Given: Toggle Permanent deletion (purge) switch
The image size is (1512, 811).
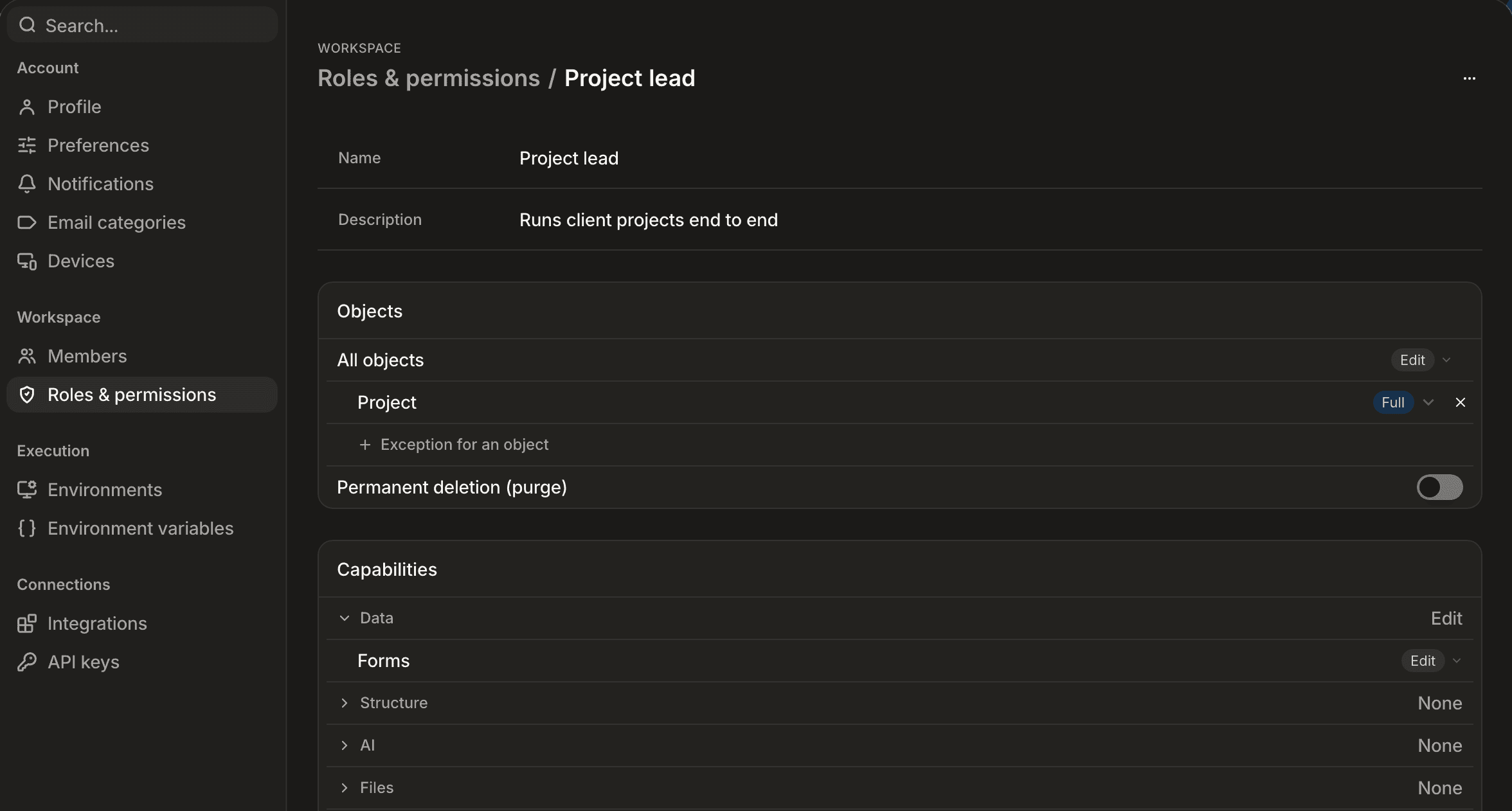Looking at the screenshot, I should [x=1440, y=487].
